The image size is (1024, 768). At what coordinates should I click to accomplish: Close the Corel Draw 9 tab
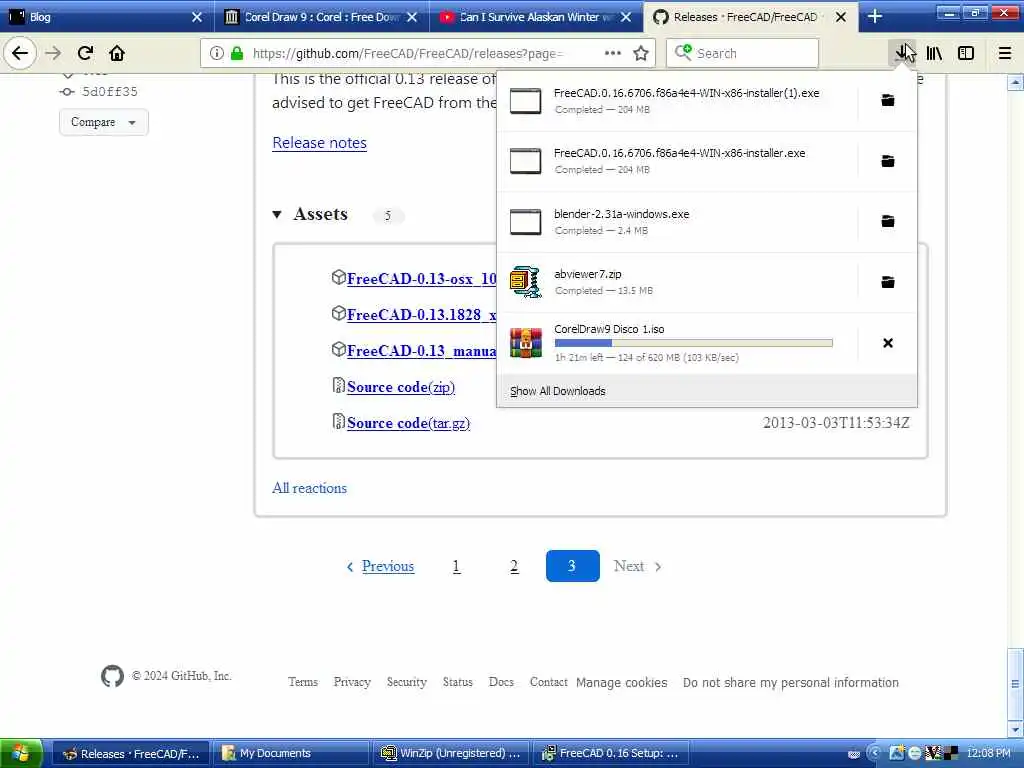411,17
